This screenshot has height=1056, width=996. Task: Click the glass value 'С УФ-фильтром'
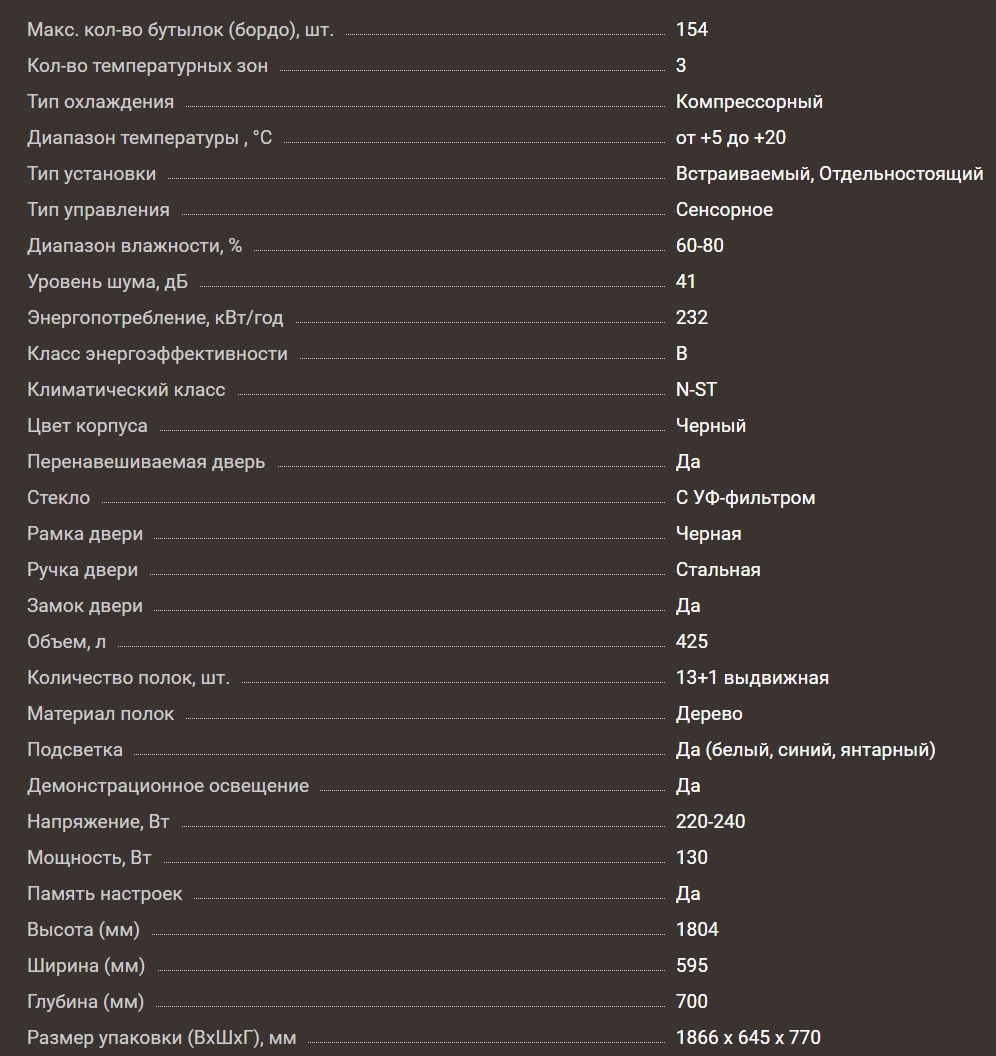[745, 498]
